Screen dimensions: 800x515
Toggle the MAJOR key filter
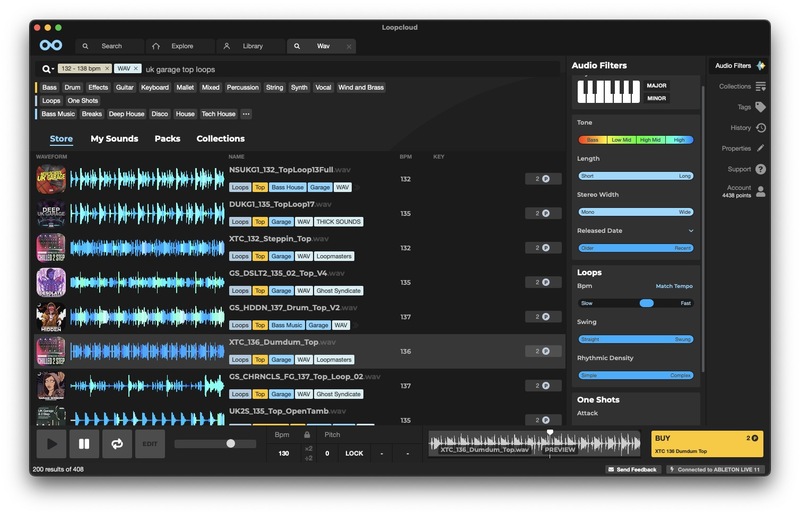click(x=657, y=86)
